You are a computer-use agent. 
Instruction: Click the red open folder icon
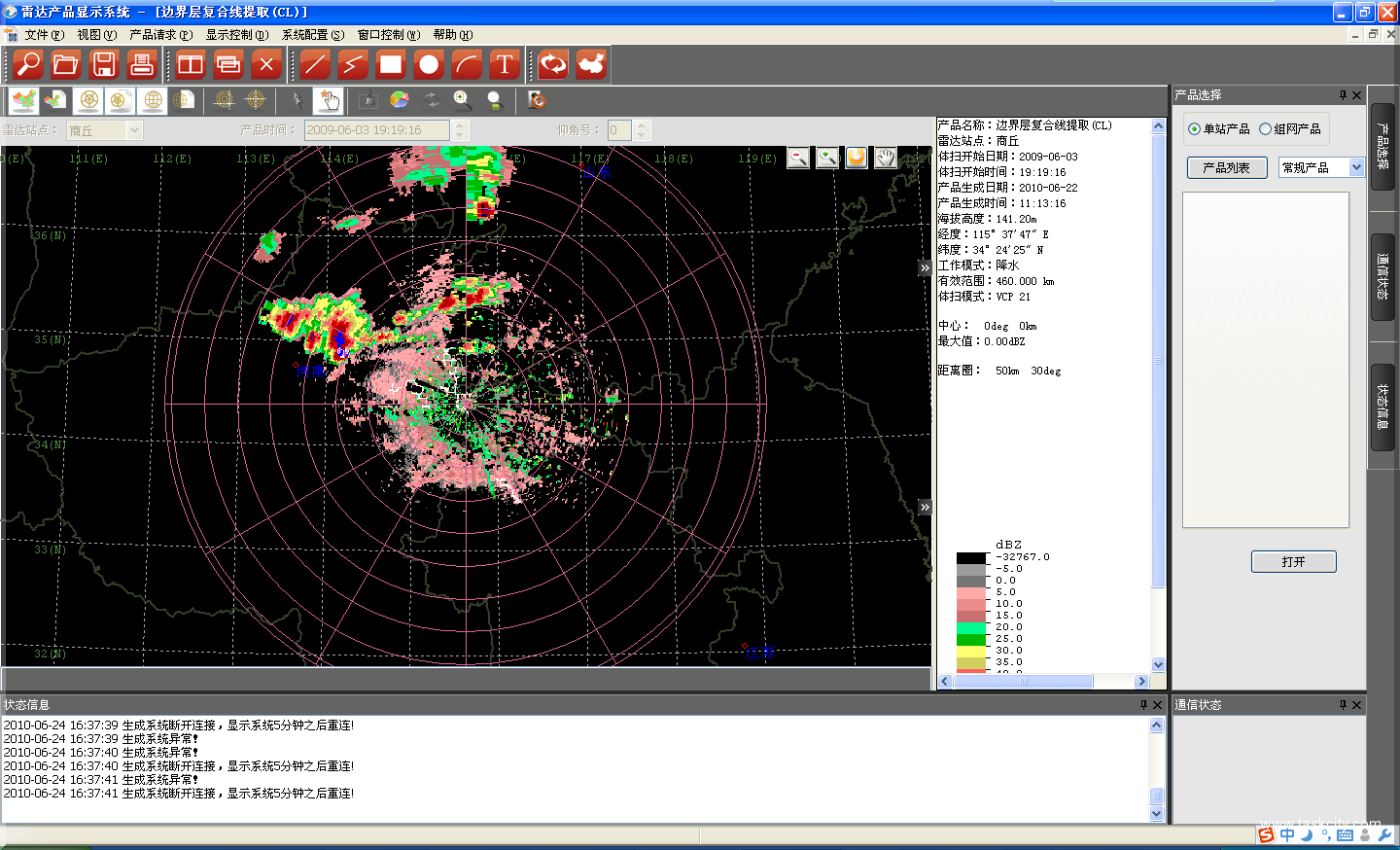(x=65, y=65)
